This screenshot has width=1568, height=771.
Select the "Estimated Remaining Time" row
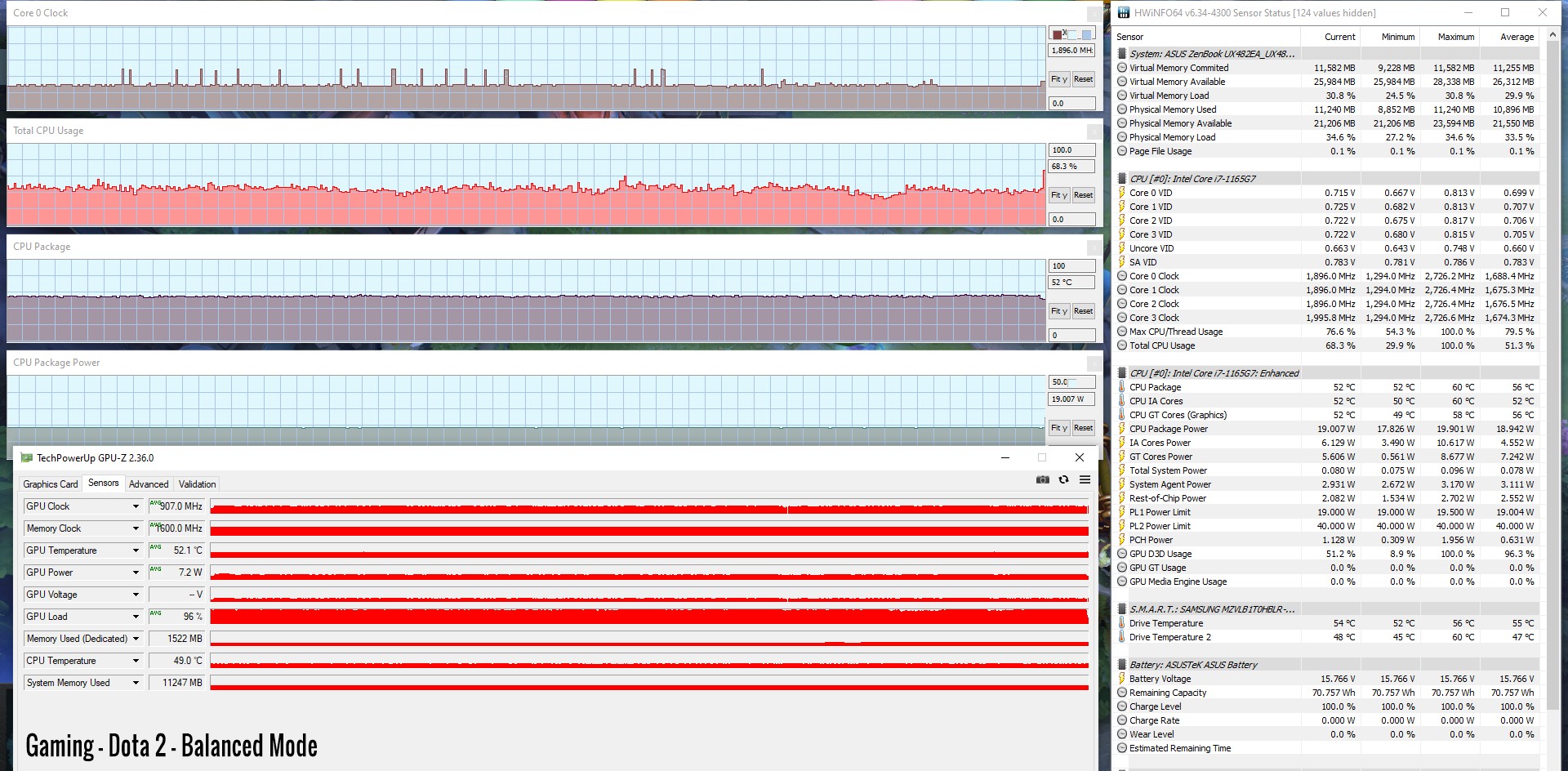1327,748
